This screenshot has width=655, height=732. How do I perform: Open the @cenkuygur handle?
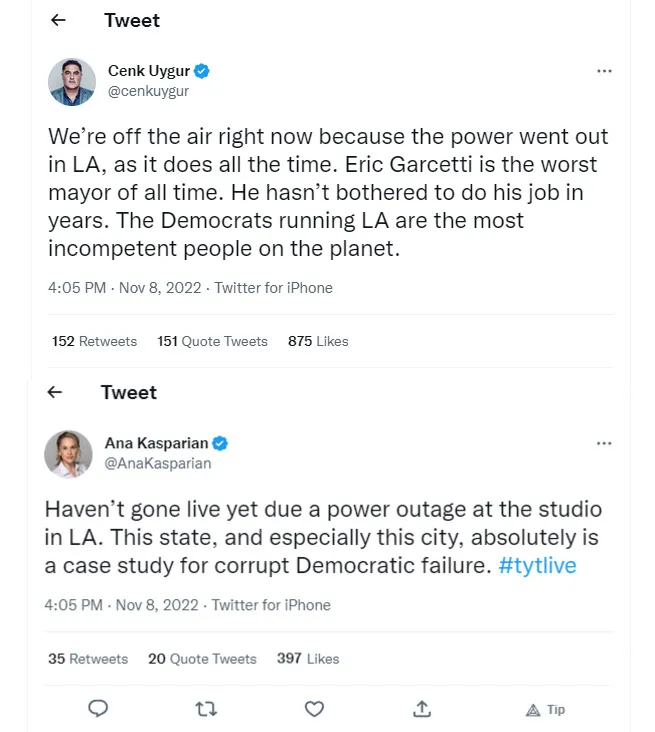tap(148, 91)
